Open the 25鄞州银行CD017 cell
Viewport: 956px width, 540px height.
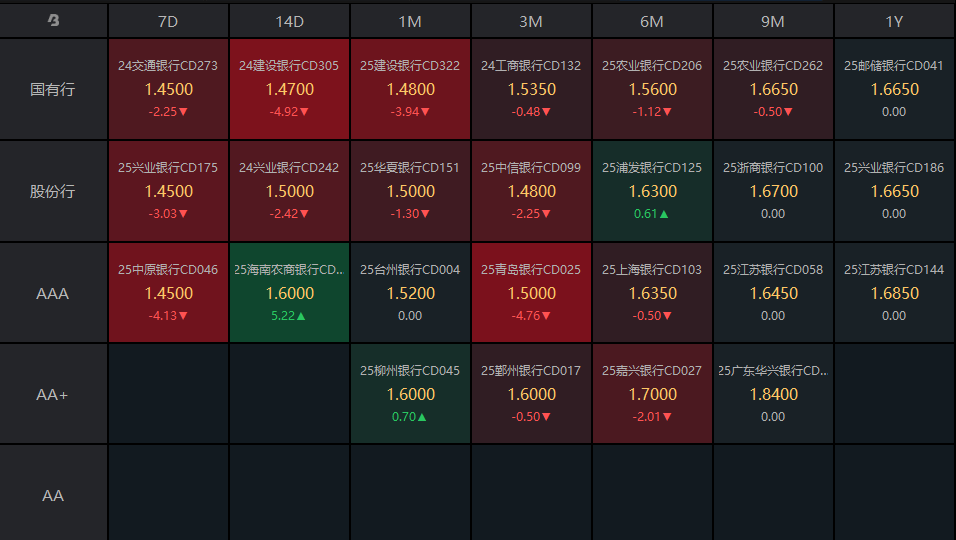(x=531, y=394)
